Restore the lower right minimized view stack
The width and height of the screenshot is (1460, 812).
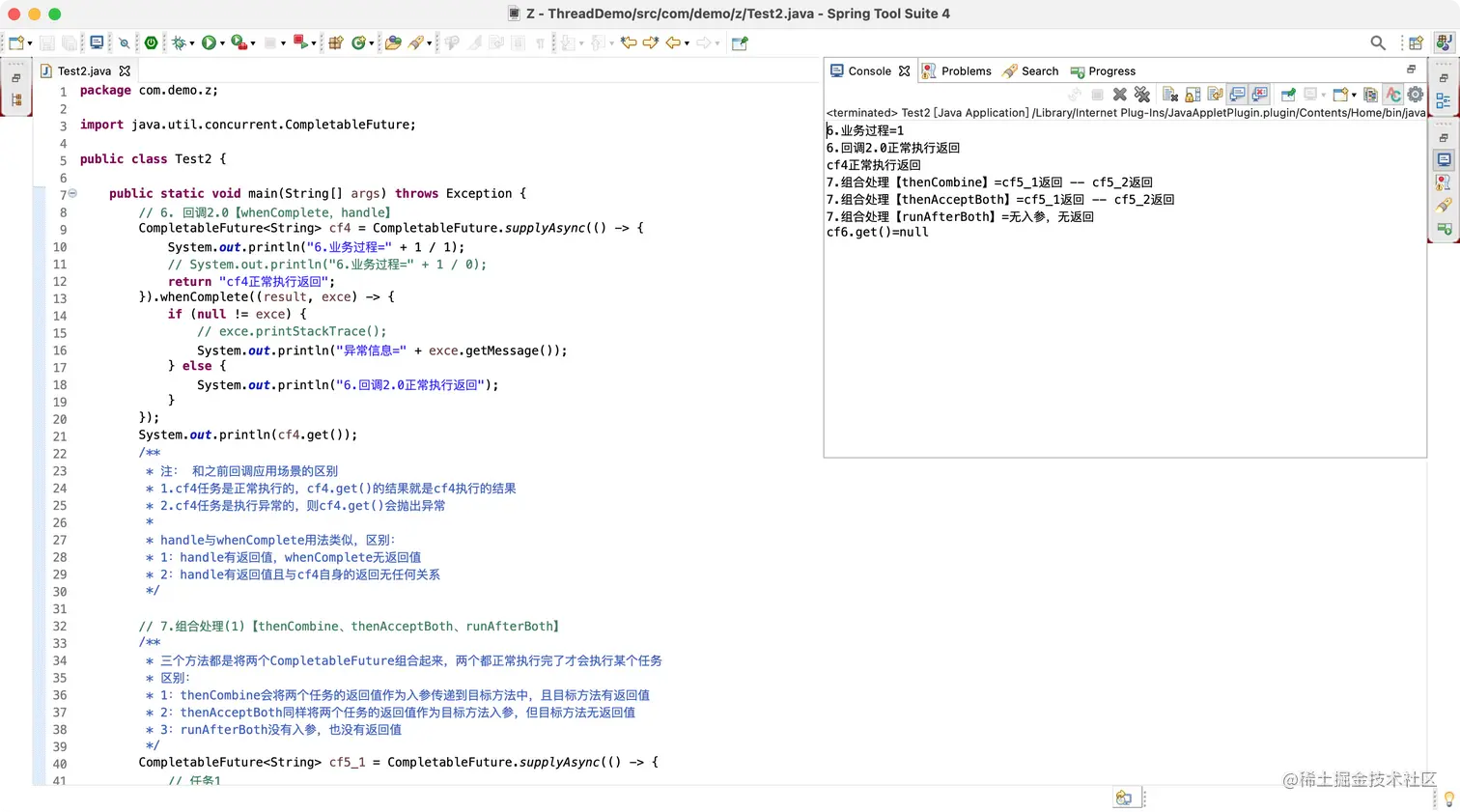1444,138
